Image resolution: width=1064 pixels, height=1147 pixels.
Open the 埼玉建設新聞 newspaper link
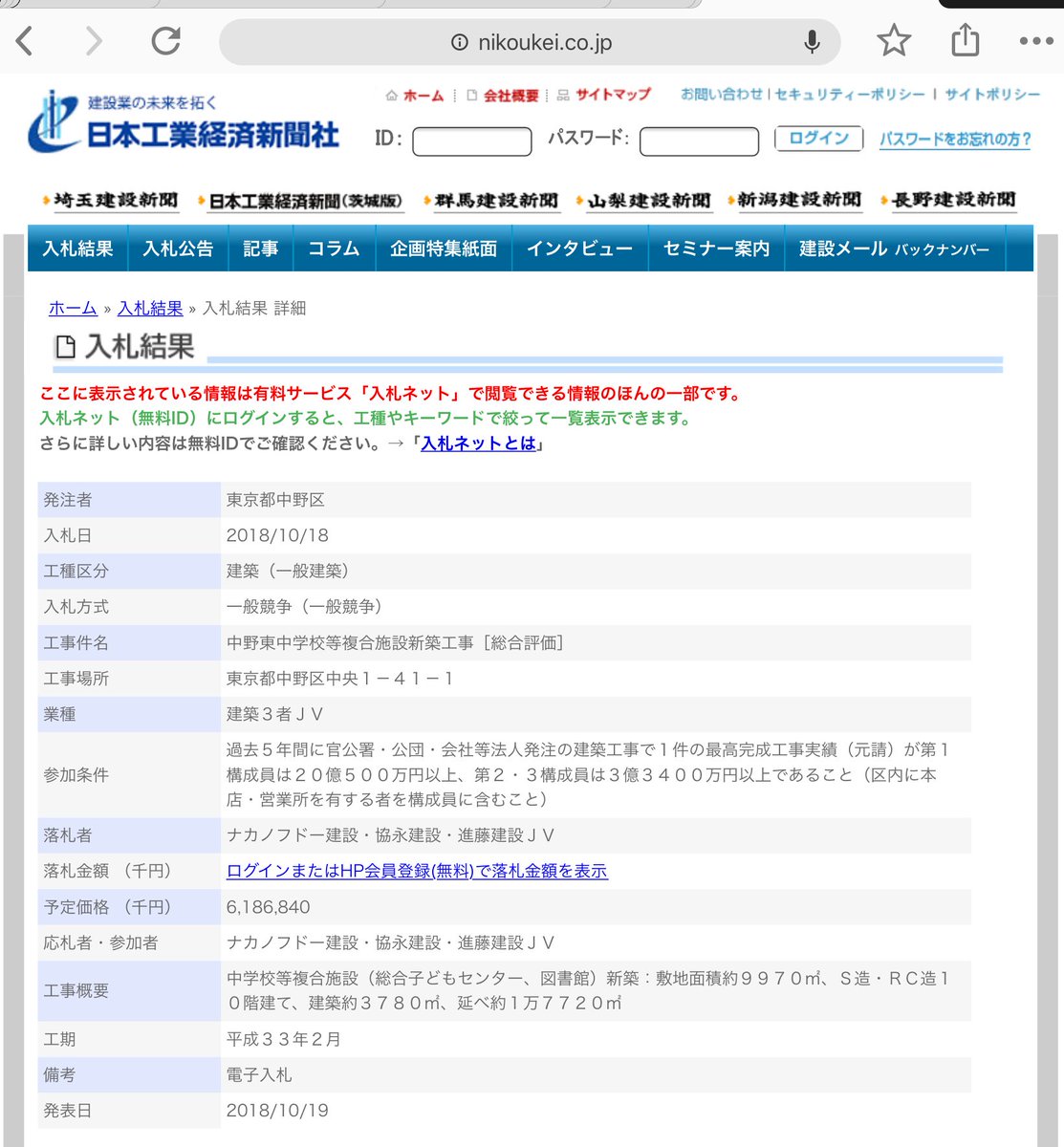pos(110,201)
